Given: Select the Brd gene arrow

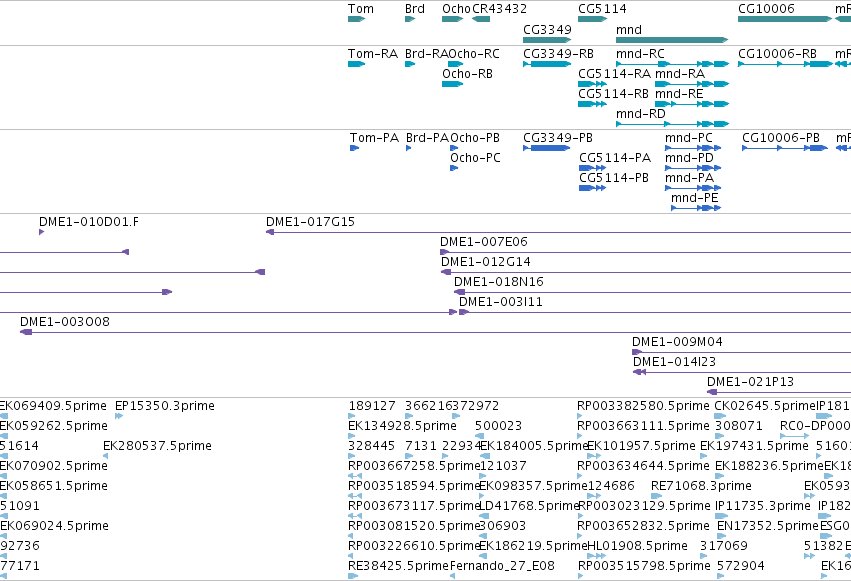Looking at the screenshot, I should click(410, 19).
